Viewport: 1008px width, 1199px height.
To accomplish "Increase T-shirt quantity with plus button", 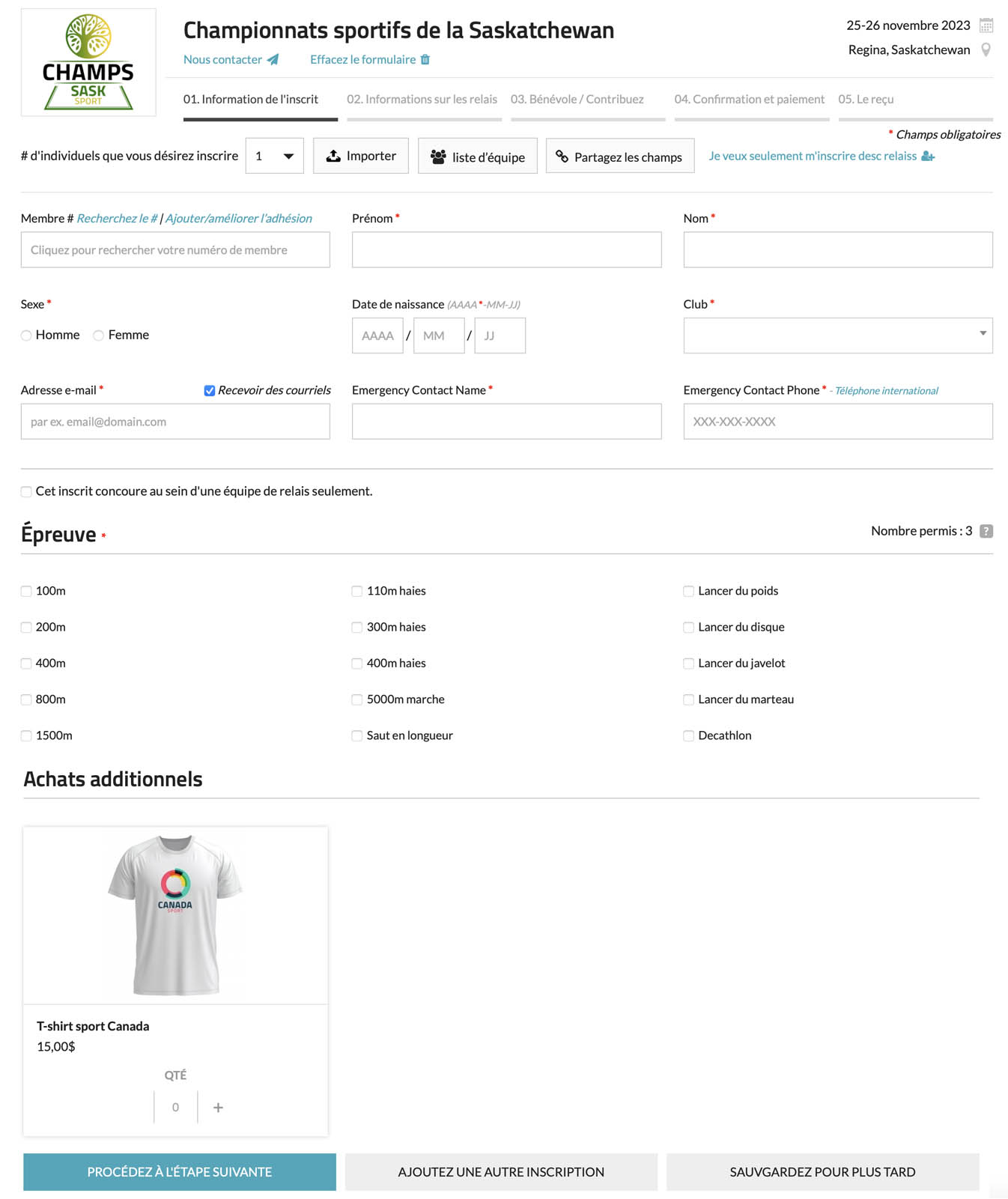I will click(x=218, y=1108).
